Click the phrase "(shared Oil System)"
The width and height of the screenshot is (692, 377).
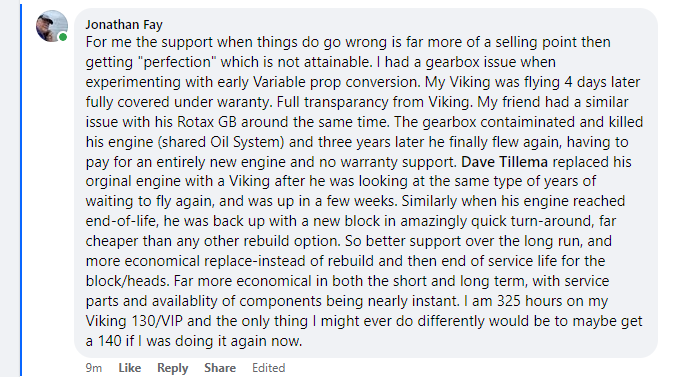coord(221,142)
